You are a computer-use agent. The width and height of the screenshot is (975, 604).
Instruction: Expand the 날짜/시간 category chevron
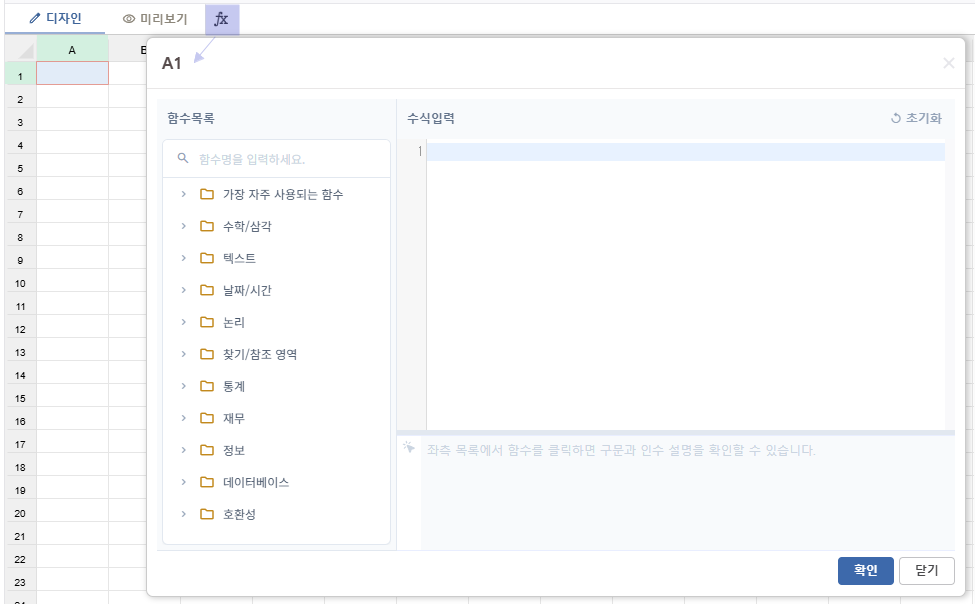[183, 290]
